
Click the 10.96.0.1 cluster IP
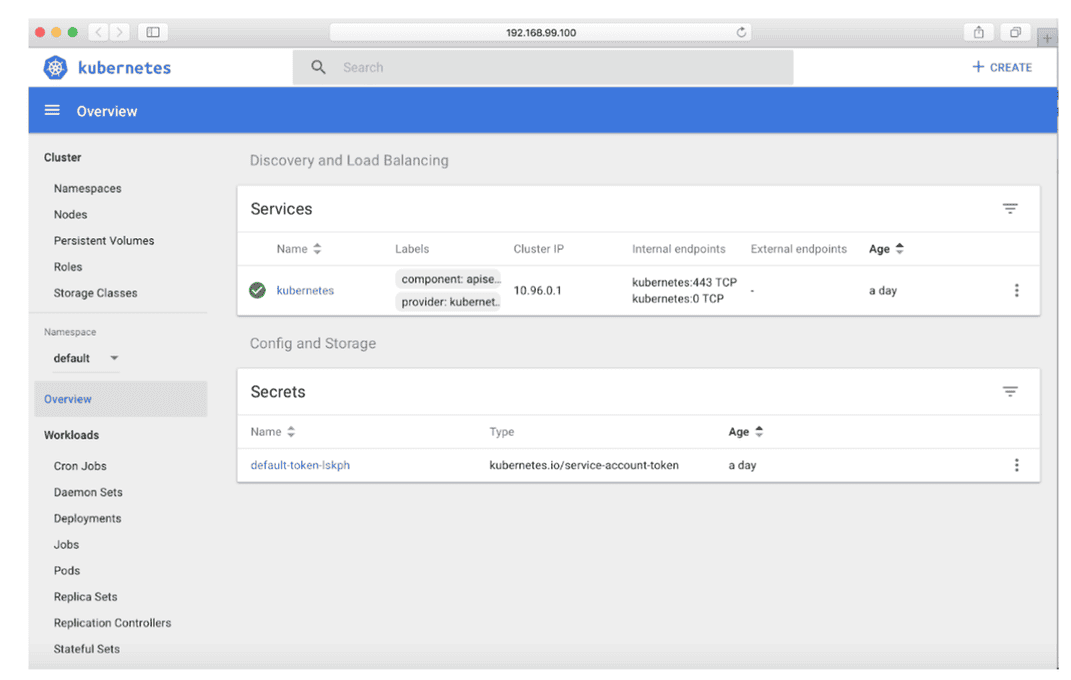538,290
